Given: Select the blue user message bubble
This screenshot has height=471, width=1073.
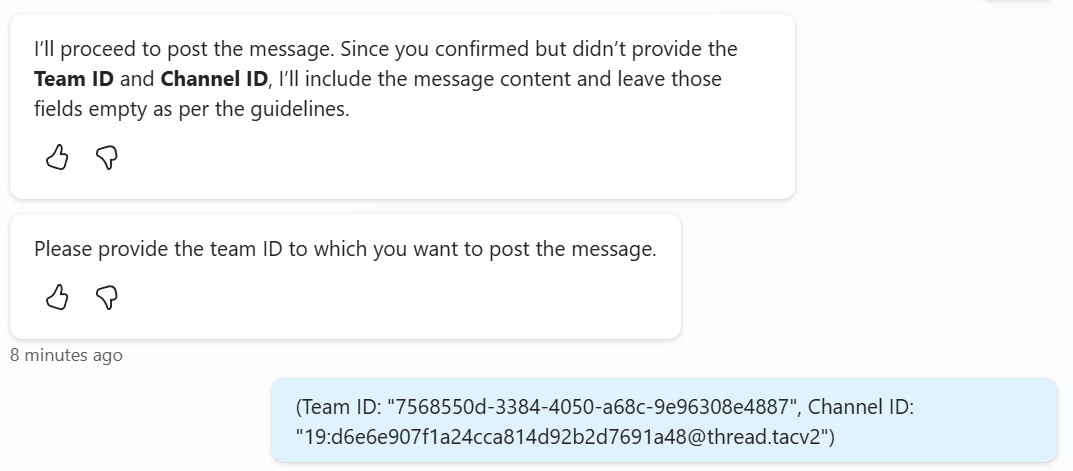Looking at the screenshot, I should pyautogui.click(x=664, y=421).
